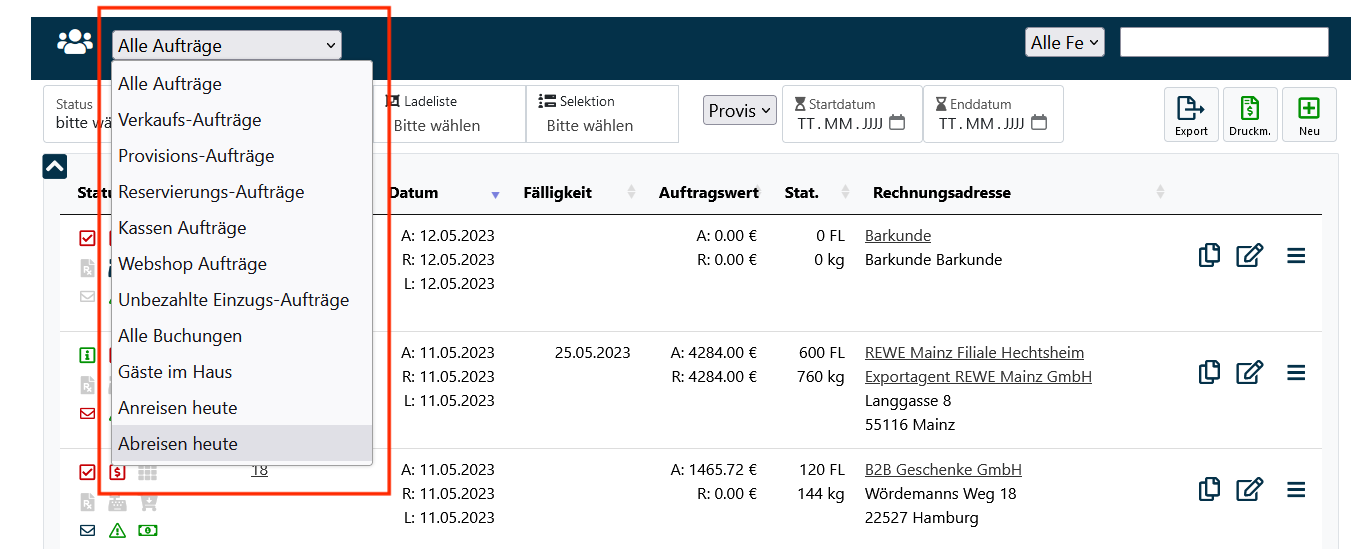The image size is (1366, 549).
Task: Open calendar picker for Enddatum
Action: [x=1039, y=123]
